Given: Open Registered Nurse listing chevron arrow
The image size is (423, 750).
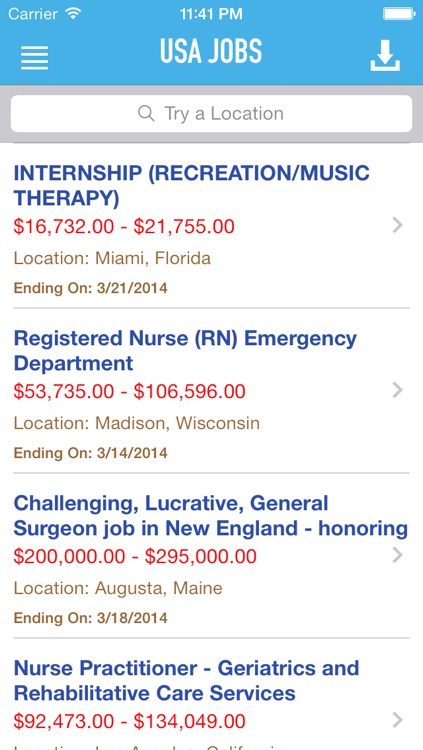Looking at the screenshot, I should tap(397, 390).
